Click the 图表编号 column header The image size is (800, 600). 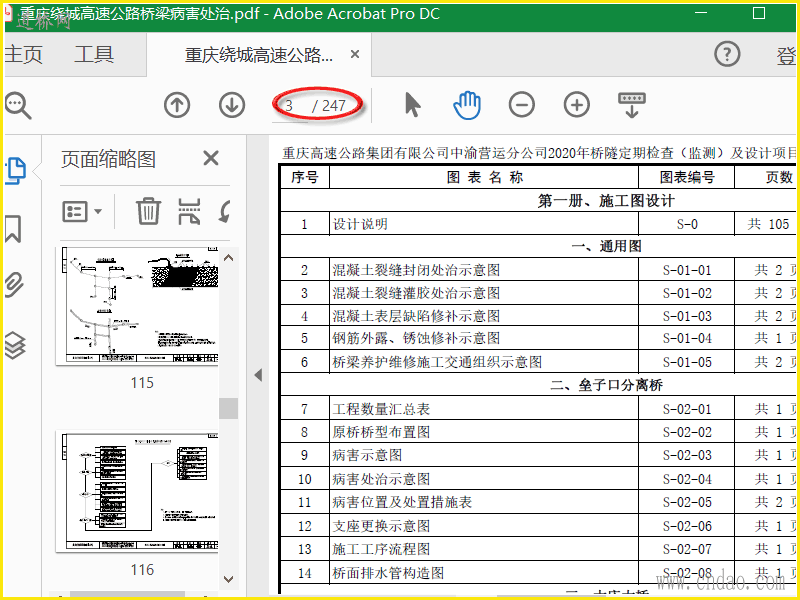pyautogui.click(x=687, y=177)
